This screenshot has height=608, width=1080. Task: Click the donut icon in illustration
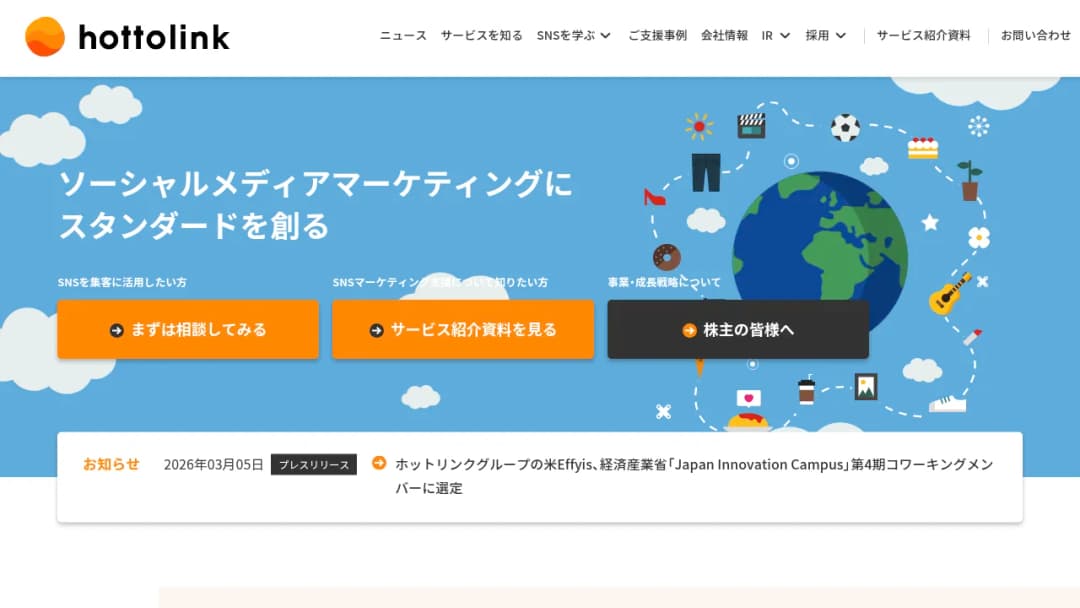point(667,258)
